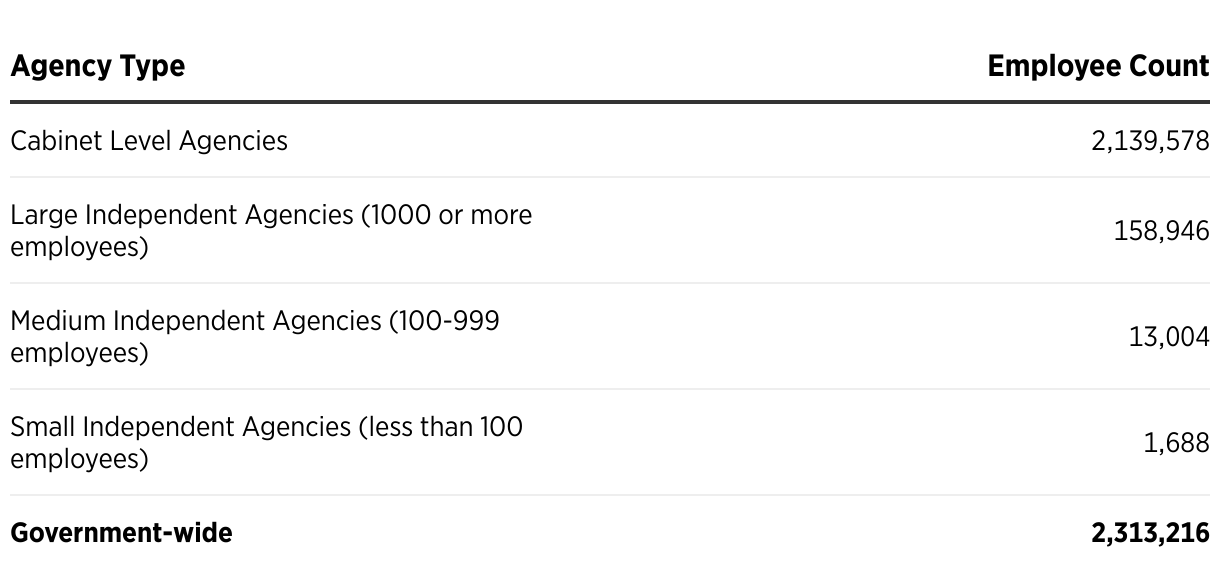Select the Small Independent Agencies row label
Screen dimensions: 1220x578
coord(267,443)
